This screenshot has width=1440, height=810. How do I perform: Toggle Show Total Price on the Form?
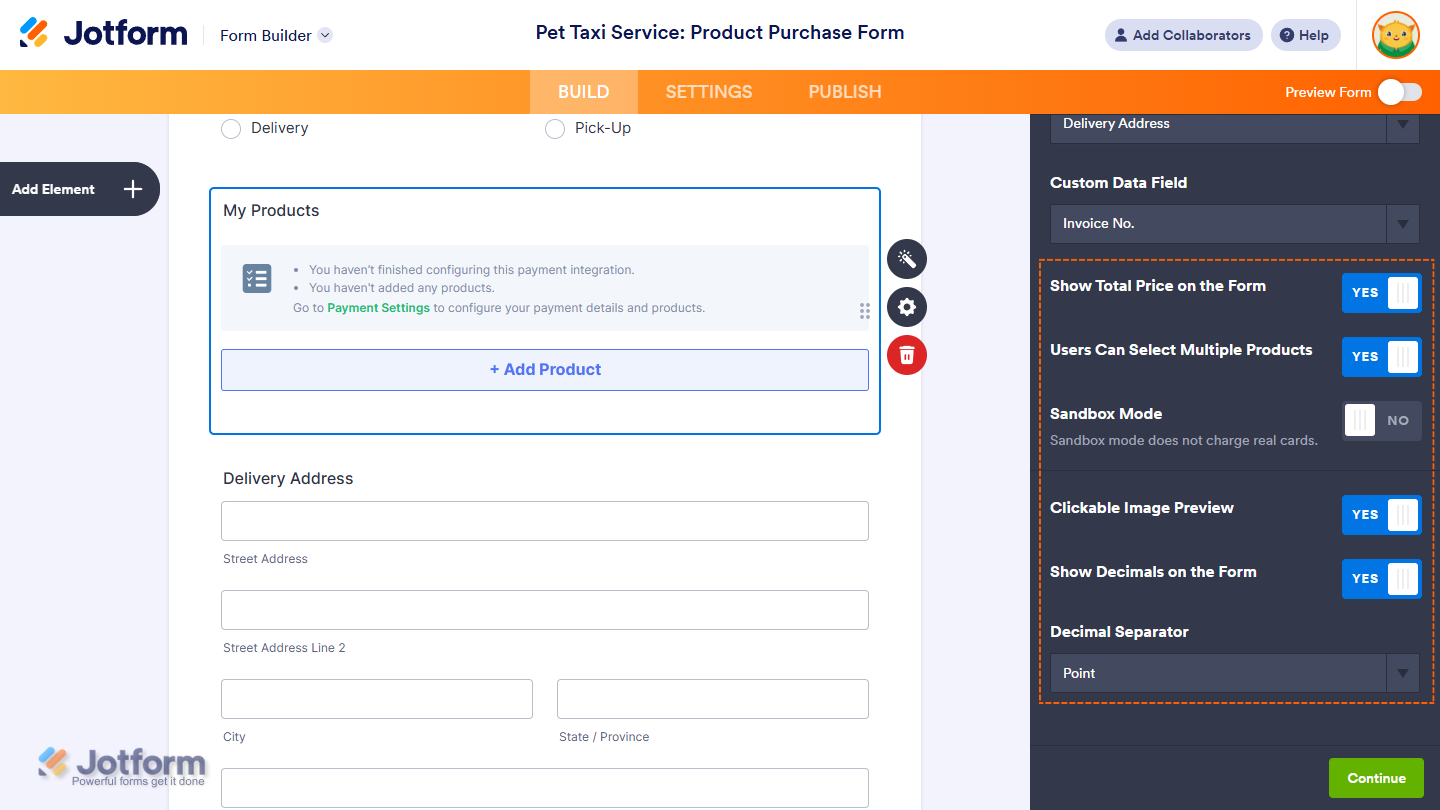tap(1381, 293)
